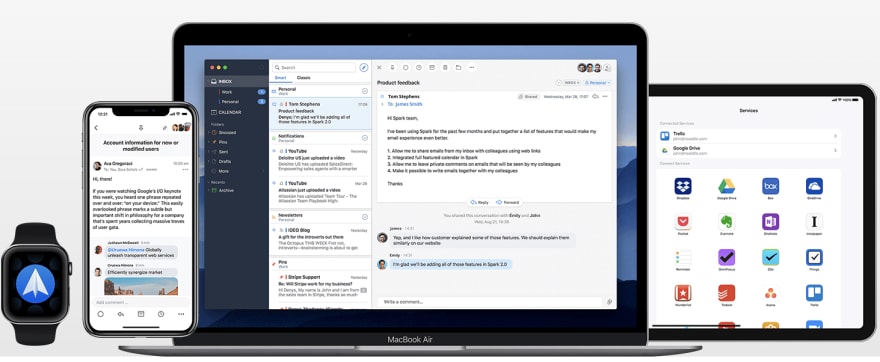Tap the Wunderlist icon on iPad
The image size is (880, 362).
pos(682,293)
